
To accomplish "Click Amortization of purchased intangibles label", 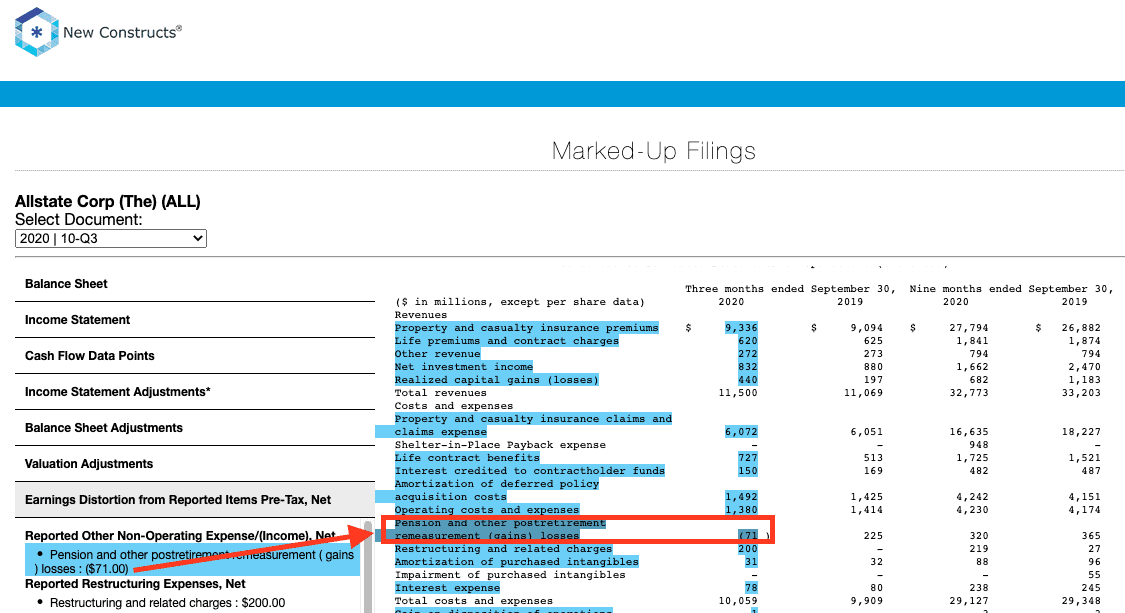I will click(517, 562).
